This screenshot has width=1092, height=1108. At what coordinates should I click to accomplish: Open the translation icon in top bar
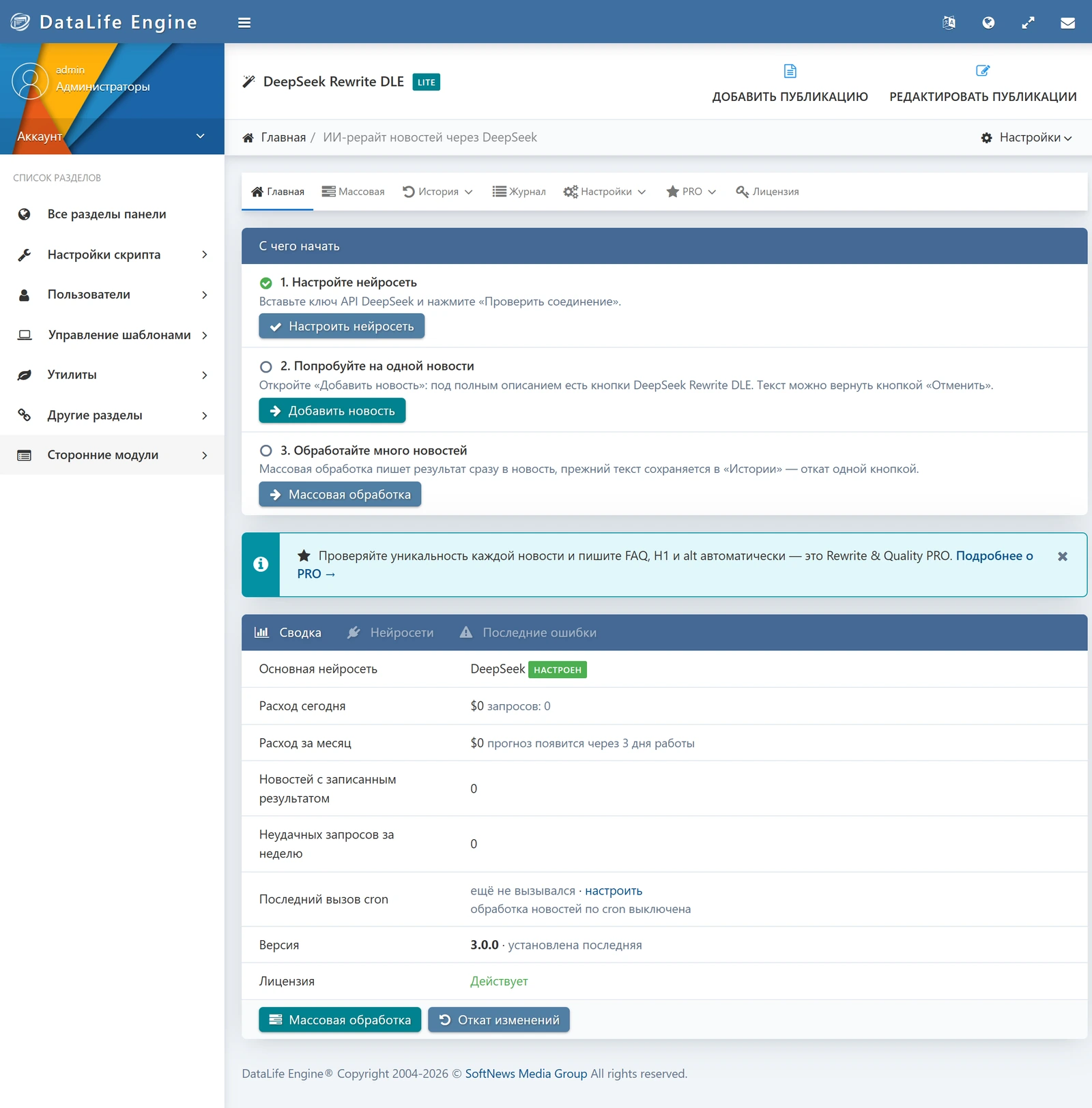tap(949, 23)
